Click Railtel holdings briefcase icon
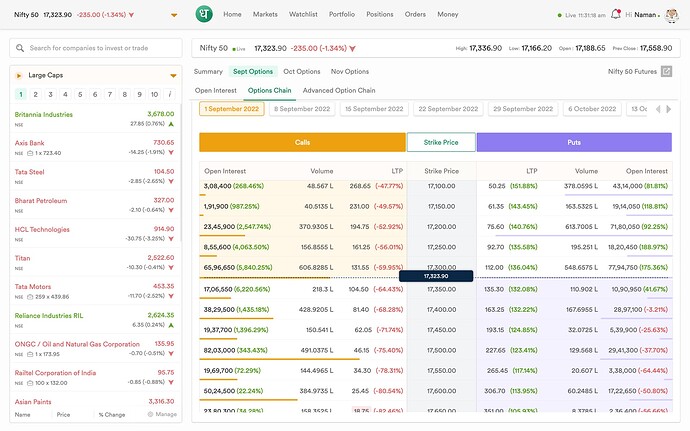Image resolution: width=690 pixels, height=431 pixels. pyautogui.click(x=30, y=383)
